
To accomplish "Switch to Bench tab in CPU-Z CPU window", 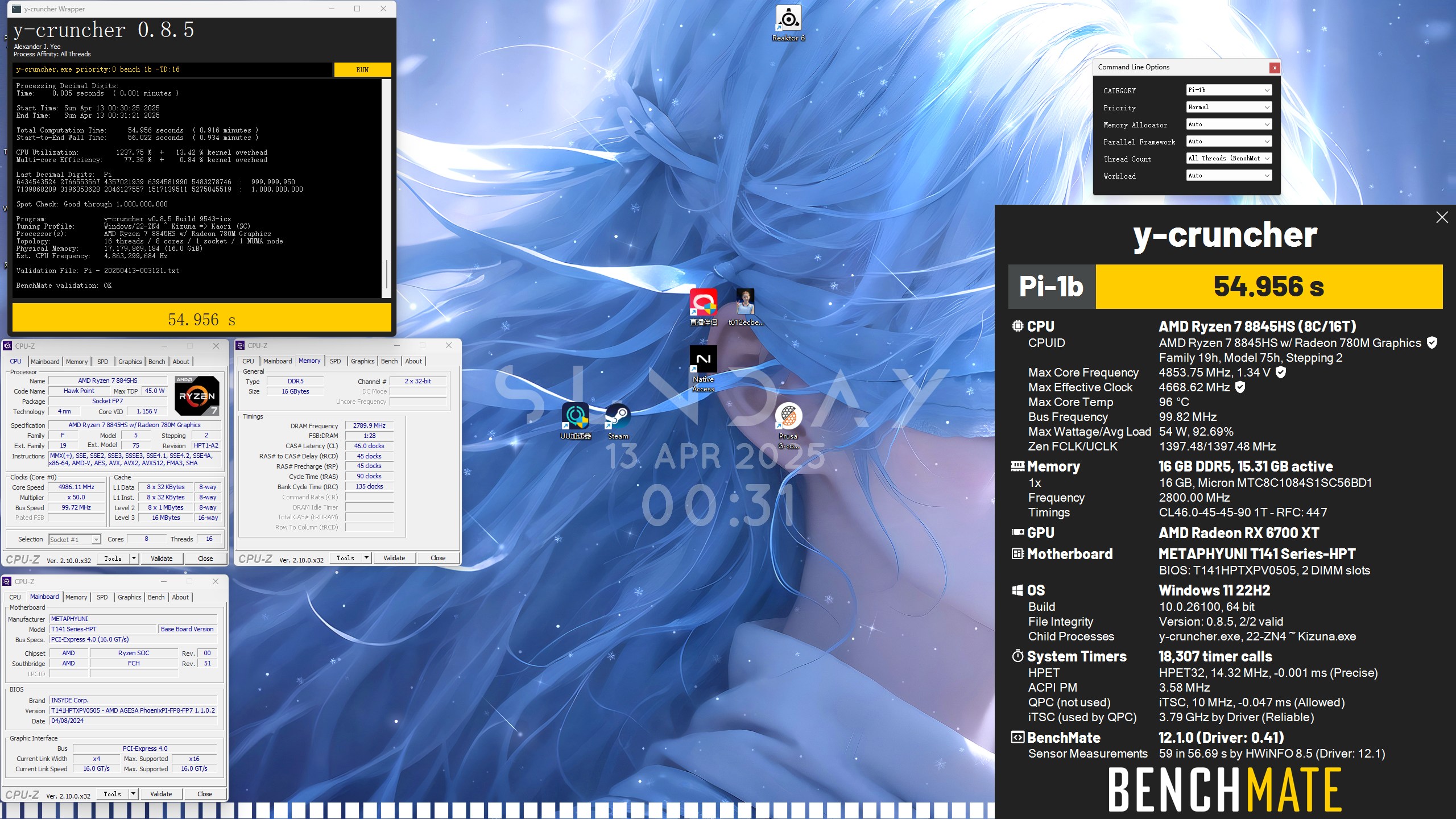I will coord(156,362).
